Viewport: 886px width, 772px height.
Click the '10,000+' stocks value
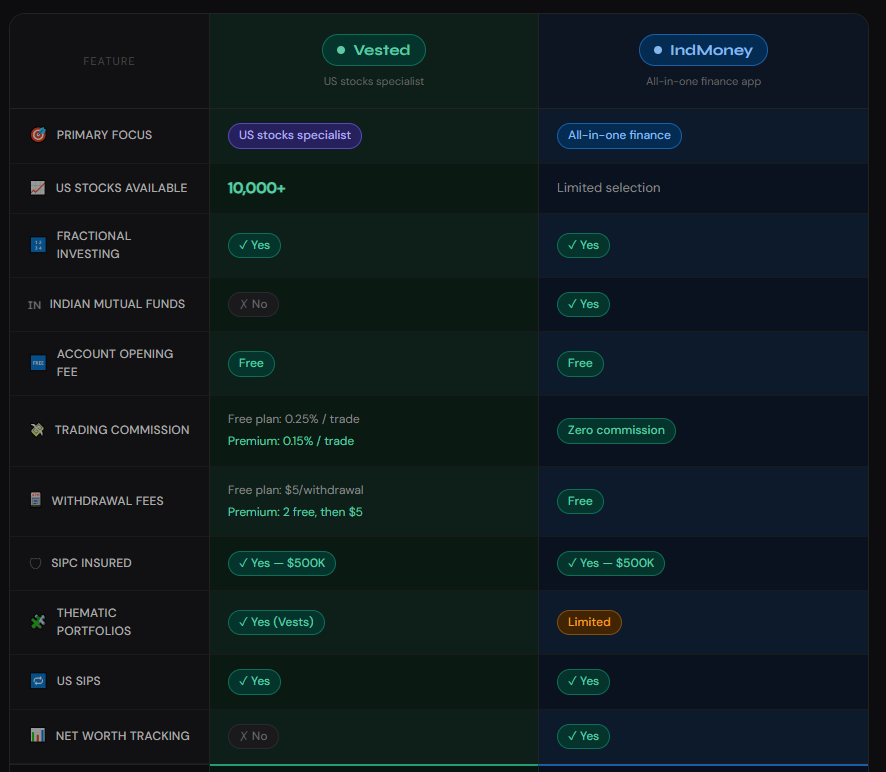pyautogui.click(x=257, y=188)
